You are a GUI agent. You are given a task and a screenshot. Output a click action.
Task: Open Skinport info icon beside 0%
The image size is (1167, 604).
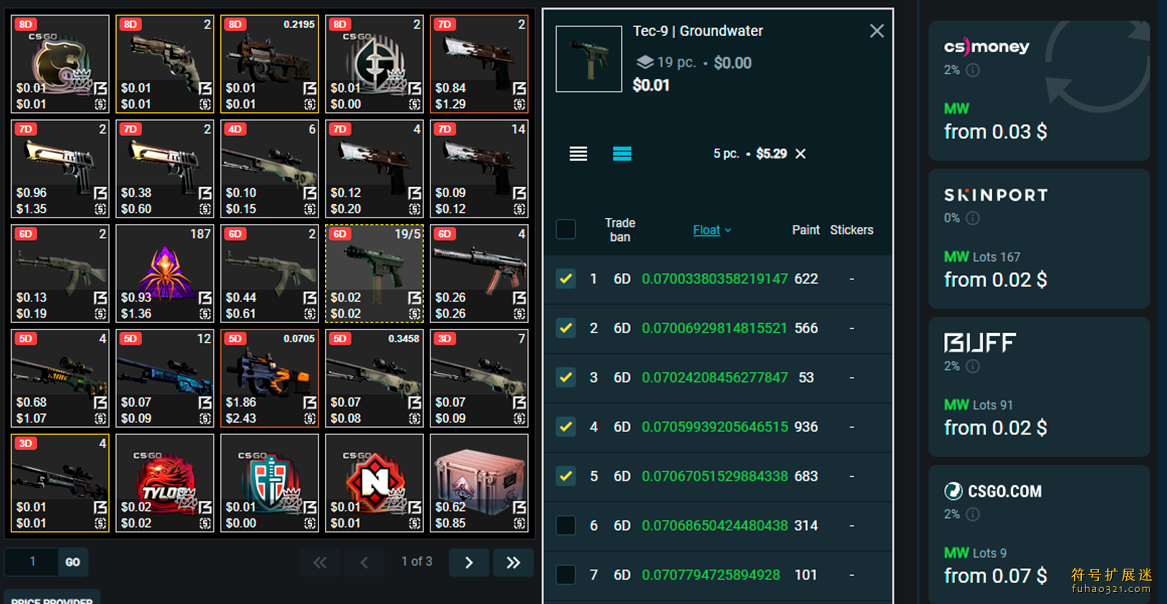[973, 218]
